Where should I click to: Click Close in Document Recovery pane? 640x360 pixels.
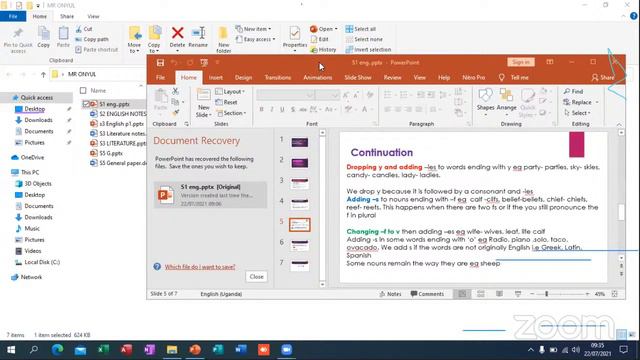(256, 277)
